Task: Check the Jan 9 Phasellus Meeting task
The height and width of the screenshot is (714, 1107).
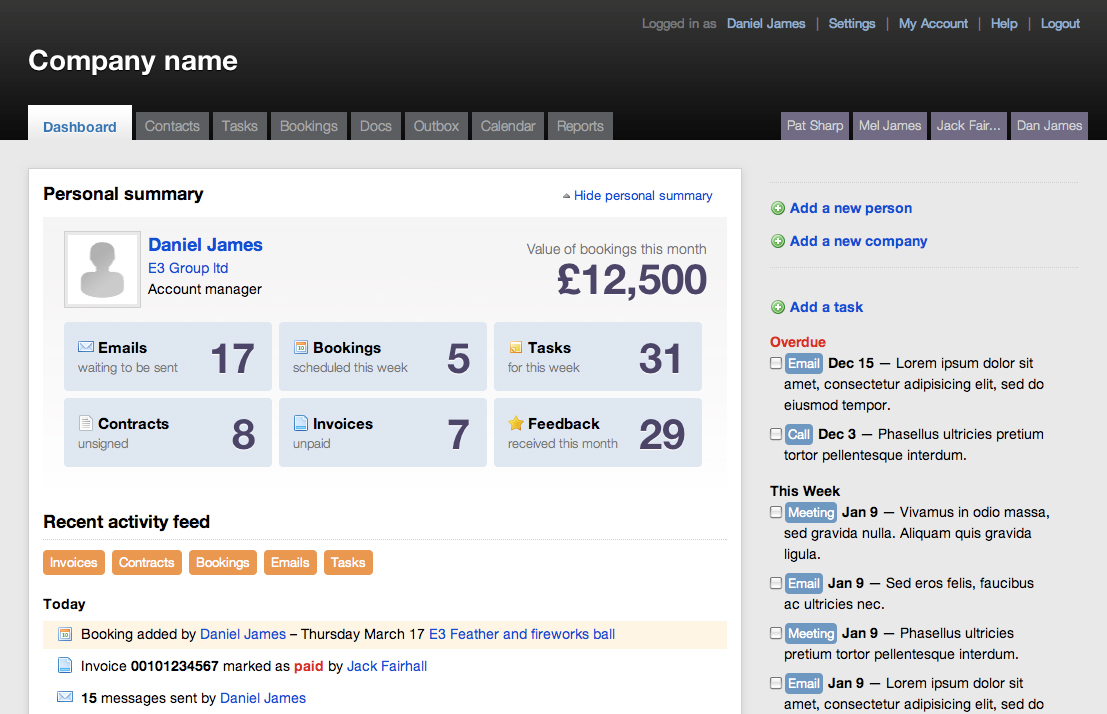Action: point(776,633)
